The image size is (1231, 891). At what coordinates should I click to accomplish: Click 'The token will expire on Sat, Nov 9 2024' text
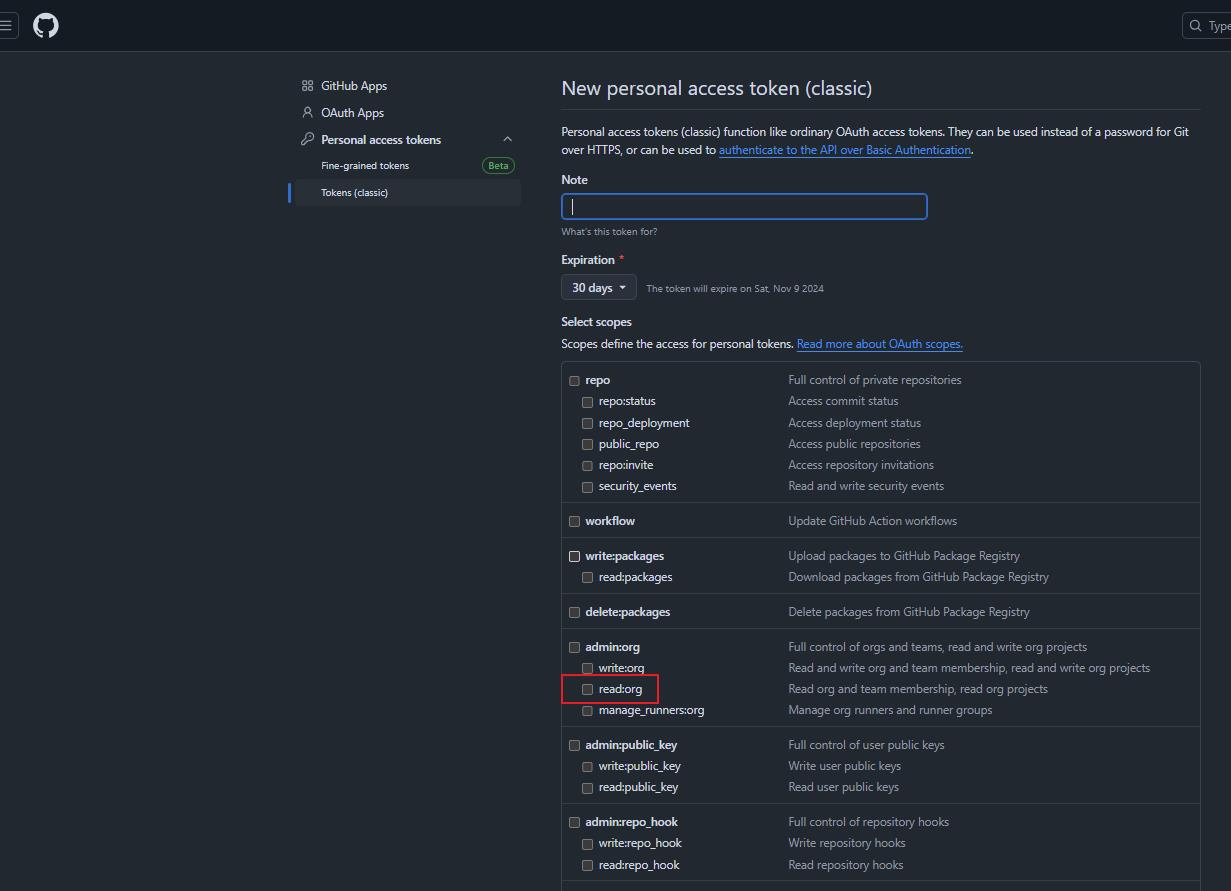(x=735, y=289)
